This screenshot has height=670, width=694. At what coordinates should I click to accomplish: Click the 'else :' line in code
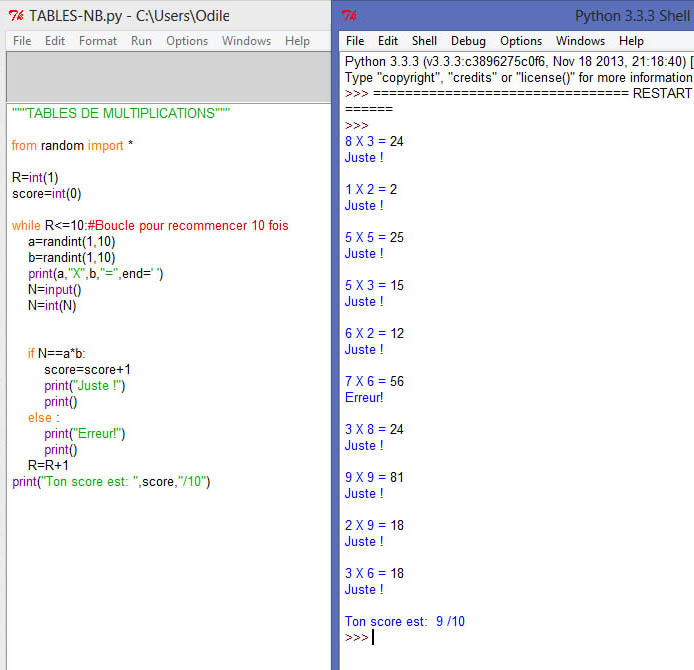coord(43,417)
